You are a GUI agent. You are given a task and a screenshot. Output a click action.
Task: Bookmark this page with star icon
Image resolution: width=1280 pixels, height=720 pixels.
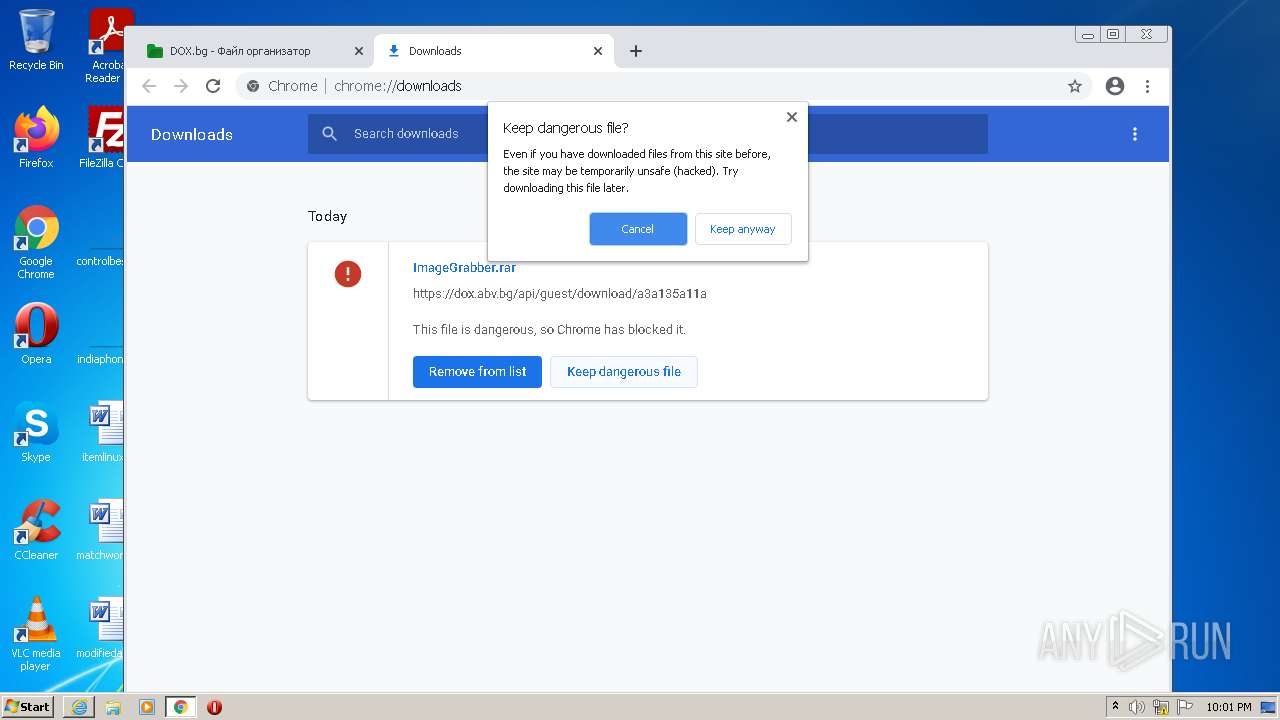[x=1075, y=86]
